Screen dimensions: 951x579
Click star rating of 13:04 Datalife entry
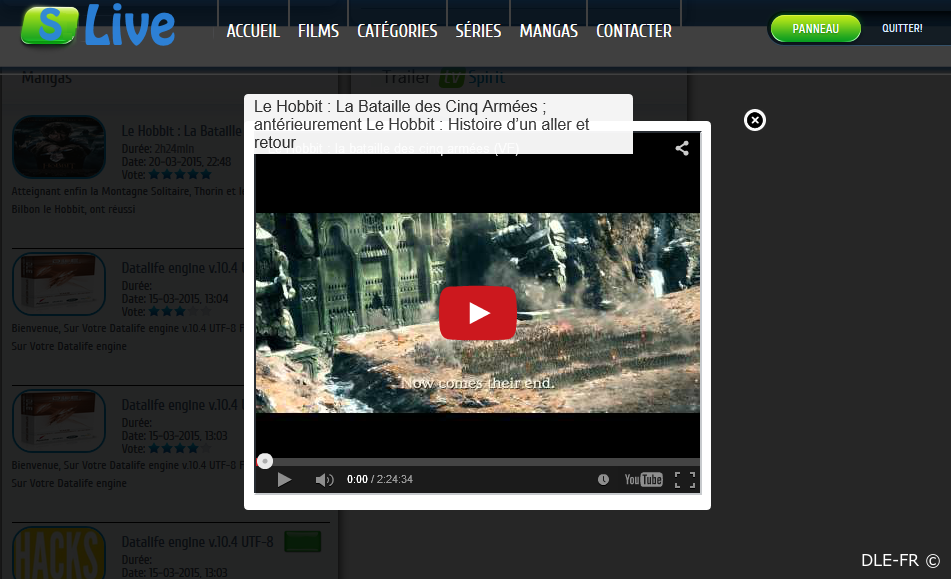point(180,312)
